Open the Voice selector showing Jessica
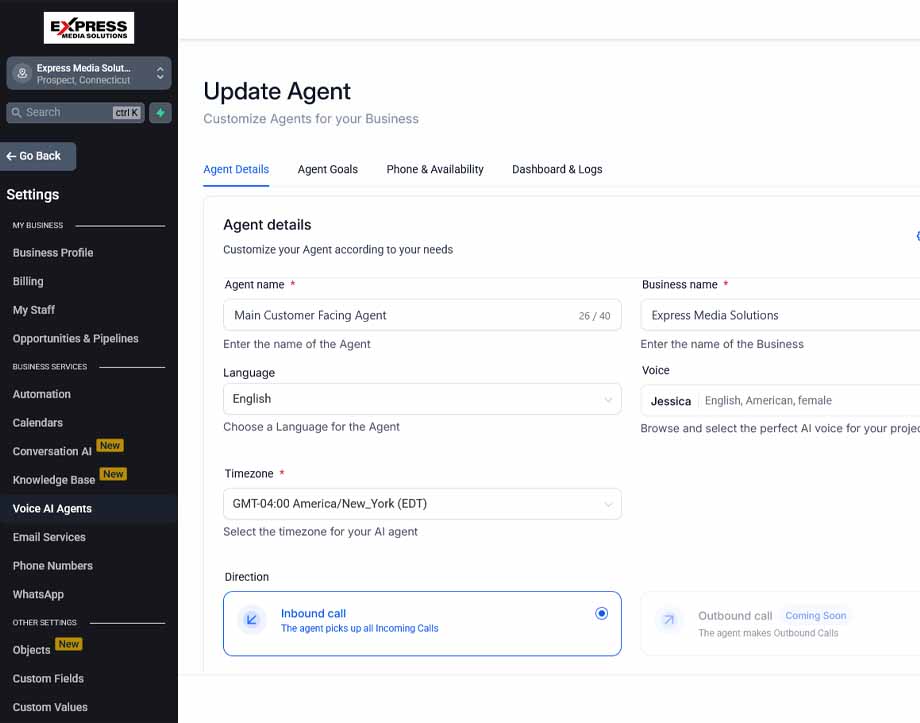The width and height of the screenshot is (920, 723). [780, 401]
